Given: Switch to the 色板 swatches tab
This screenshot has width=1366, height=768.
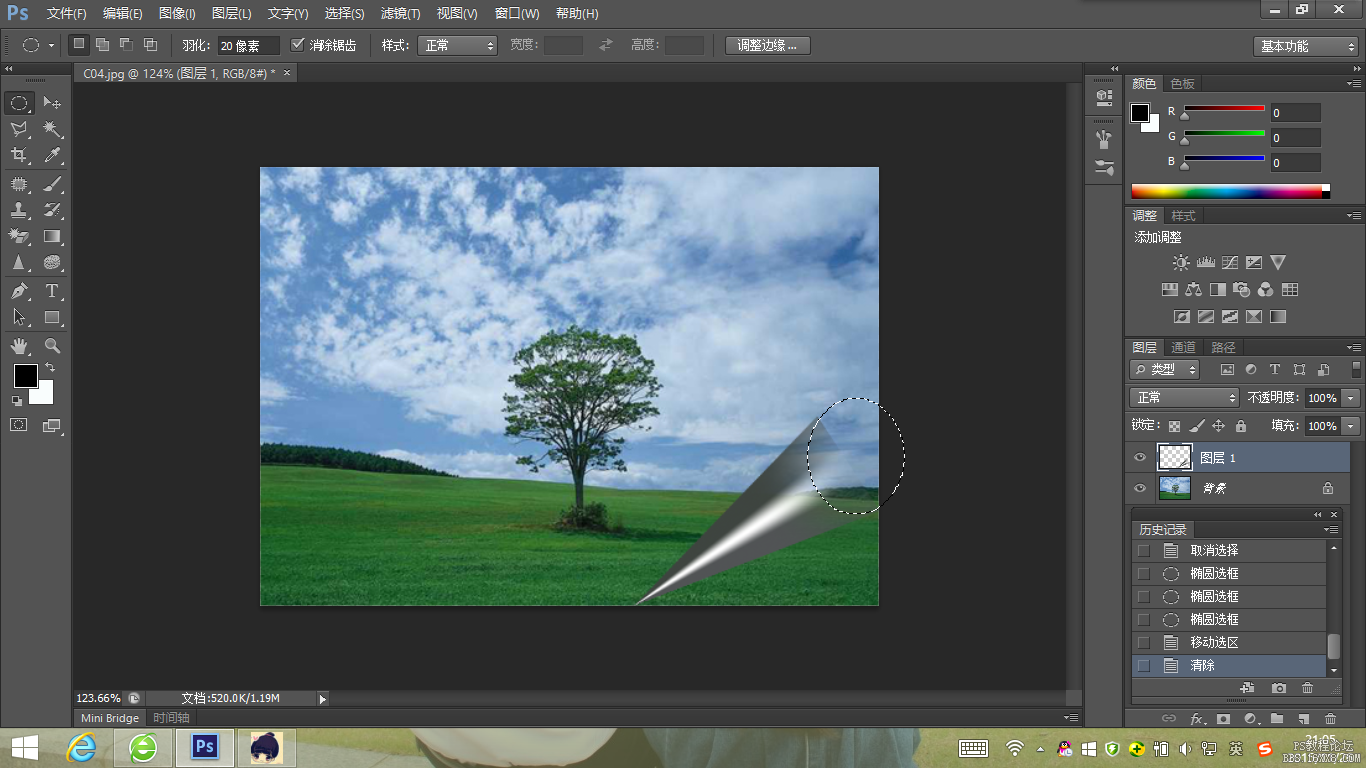Looking at the screenshot, I should click(x=1183, y=84).
